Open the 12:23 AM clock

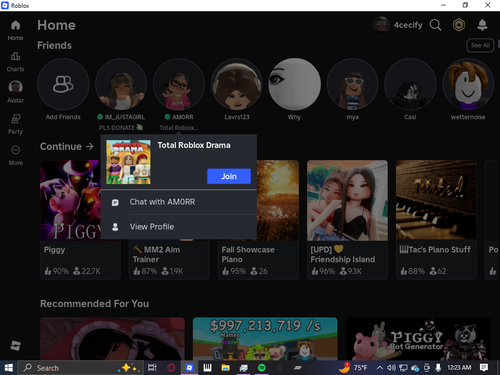point(459,368)
